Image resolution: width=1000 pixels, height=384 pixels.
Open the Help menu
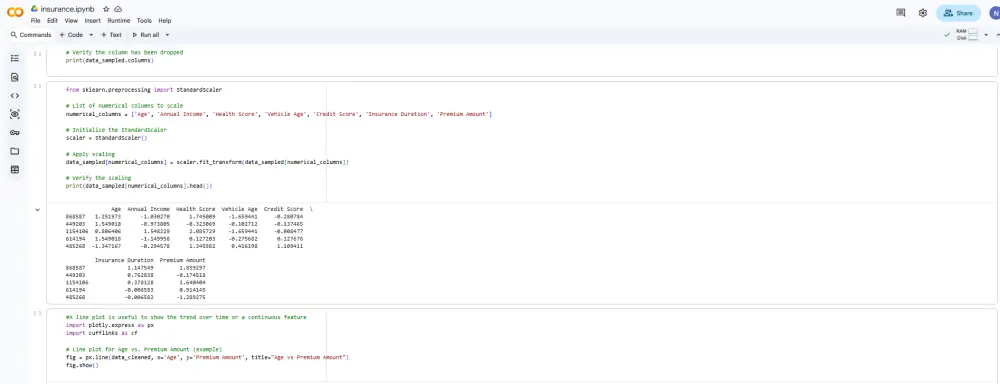pos(165,20)
